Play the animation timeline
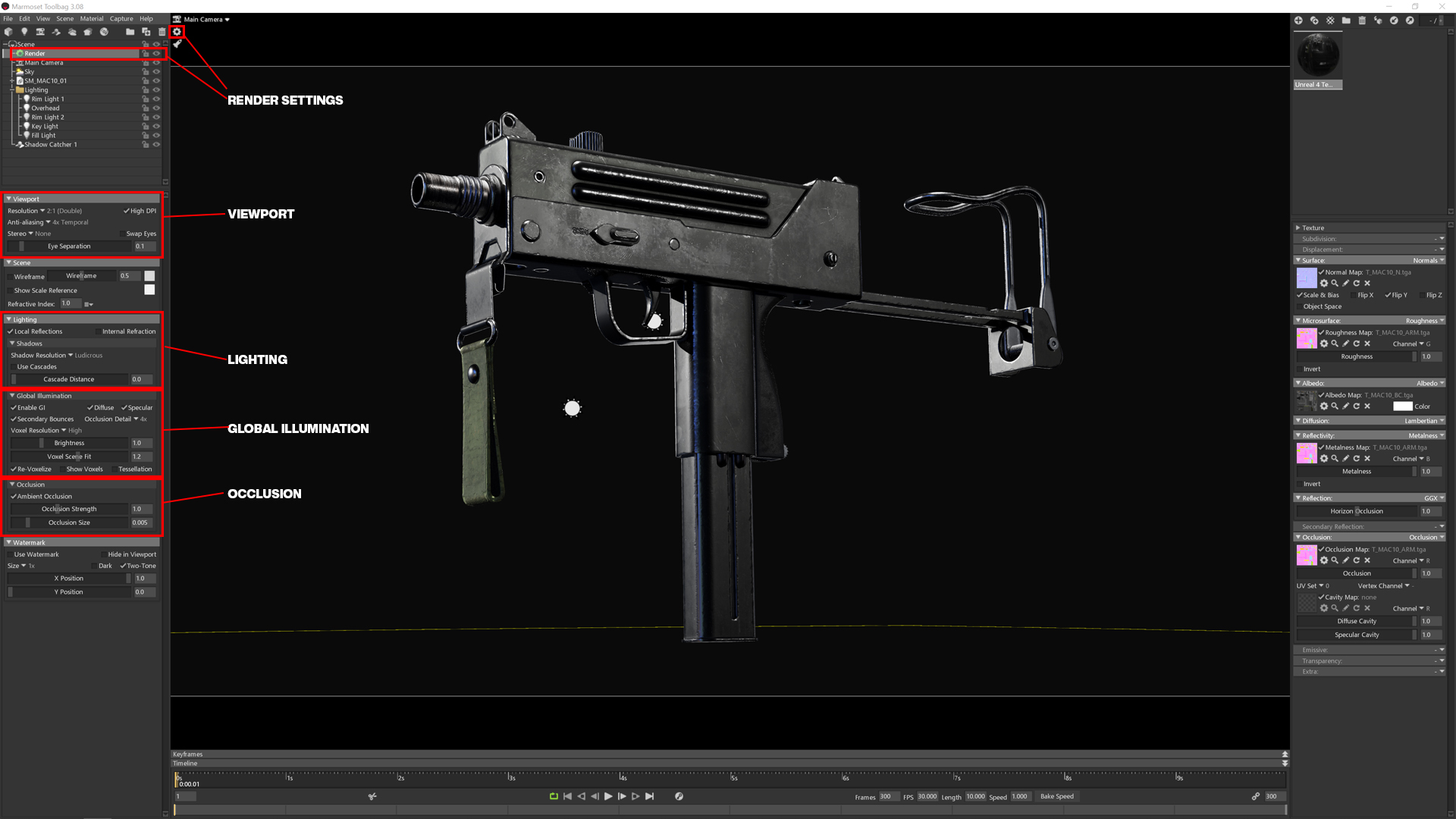 (608, 796)
